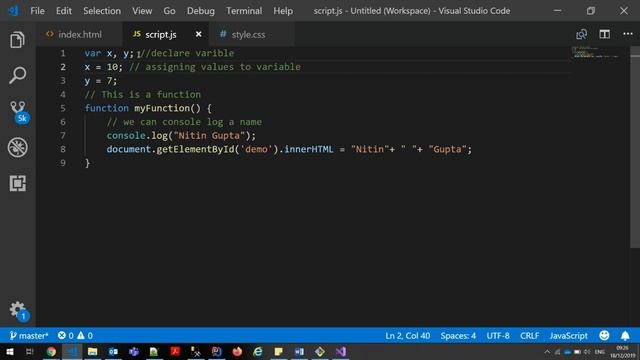The width and height of the screenshot is (640, 360).
Task: Open the editor More Actions ellipsis
Action: click(x=628, y=34)
